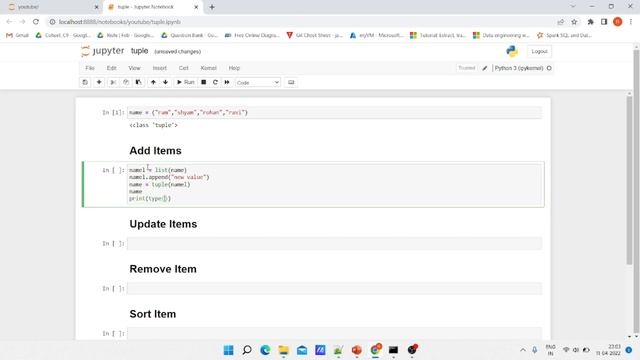
Task: Click the Sort Item heading
Action: click(153, 314)
